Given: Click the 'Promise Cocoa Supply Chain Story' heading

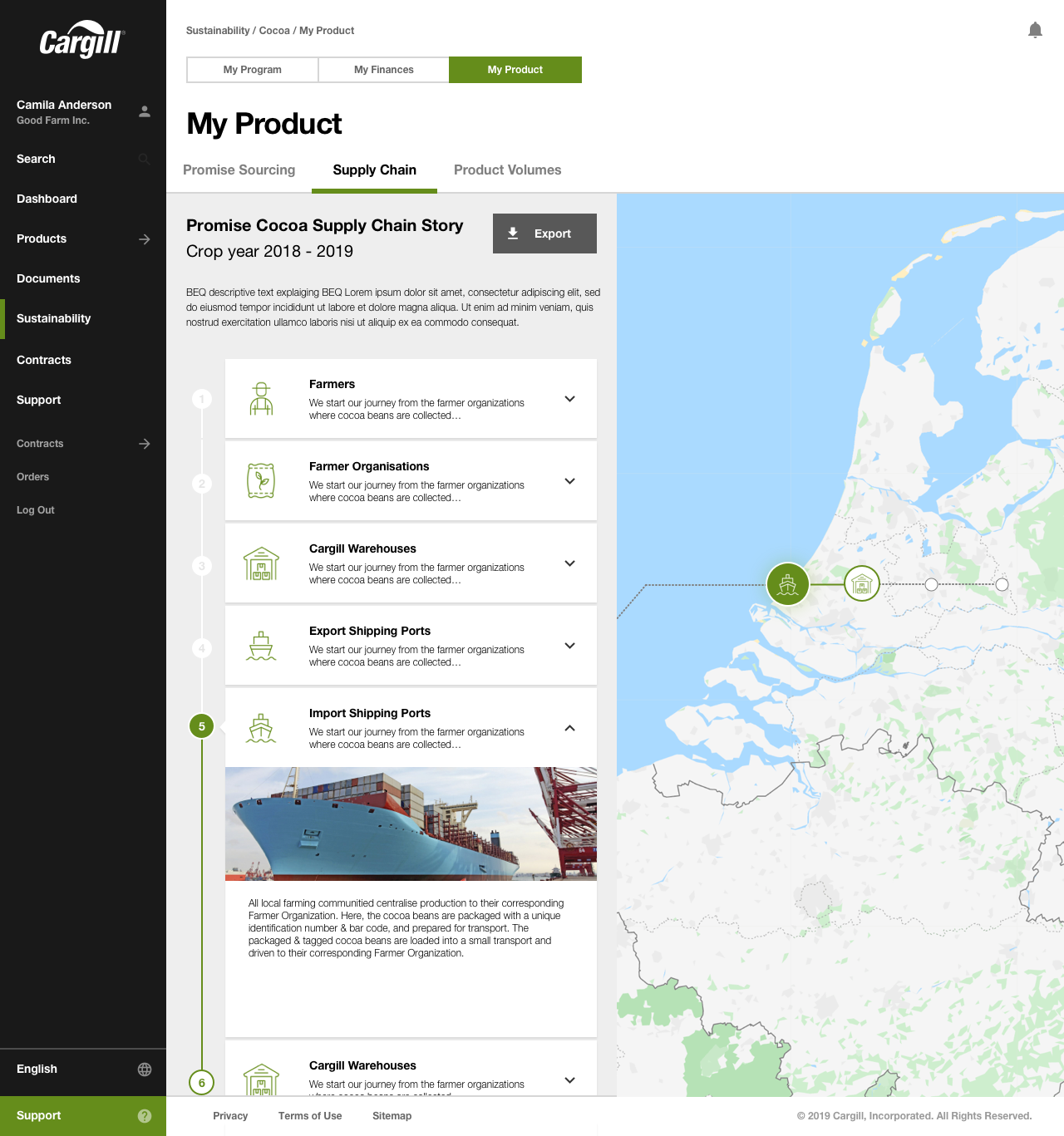Looking at the screenshot, I should (x=325, y=225).
